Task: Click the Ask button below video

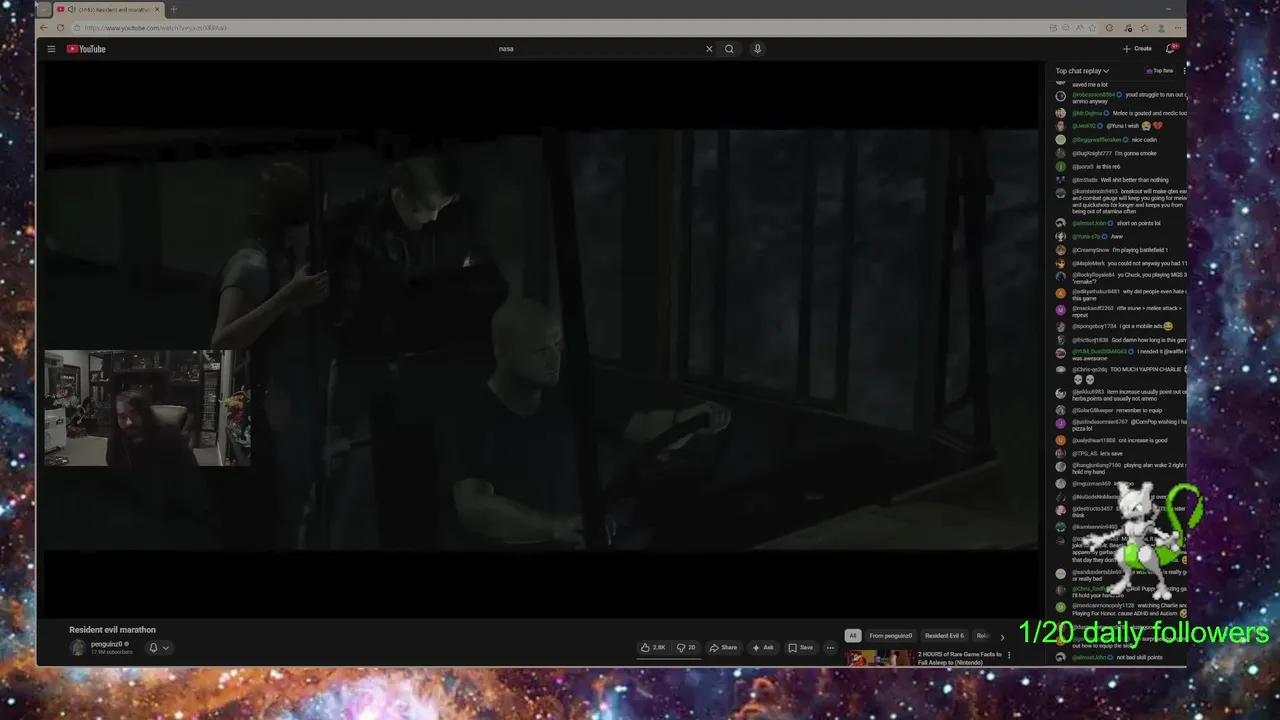Action: click(x=763, y=648)
